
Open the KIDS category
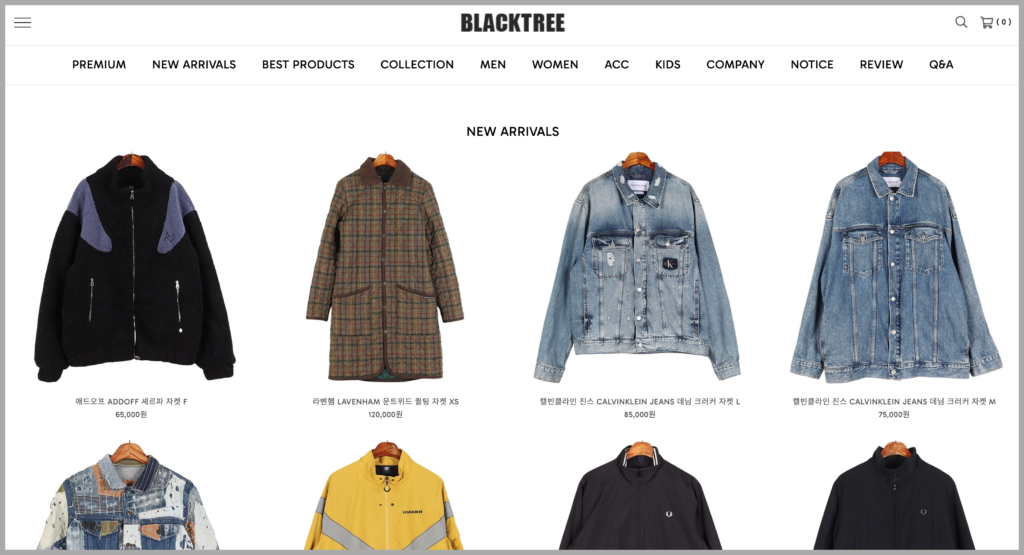pos(667,65)
